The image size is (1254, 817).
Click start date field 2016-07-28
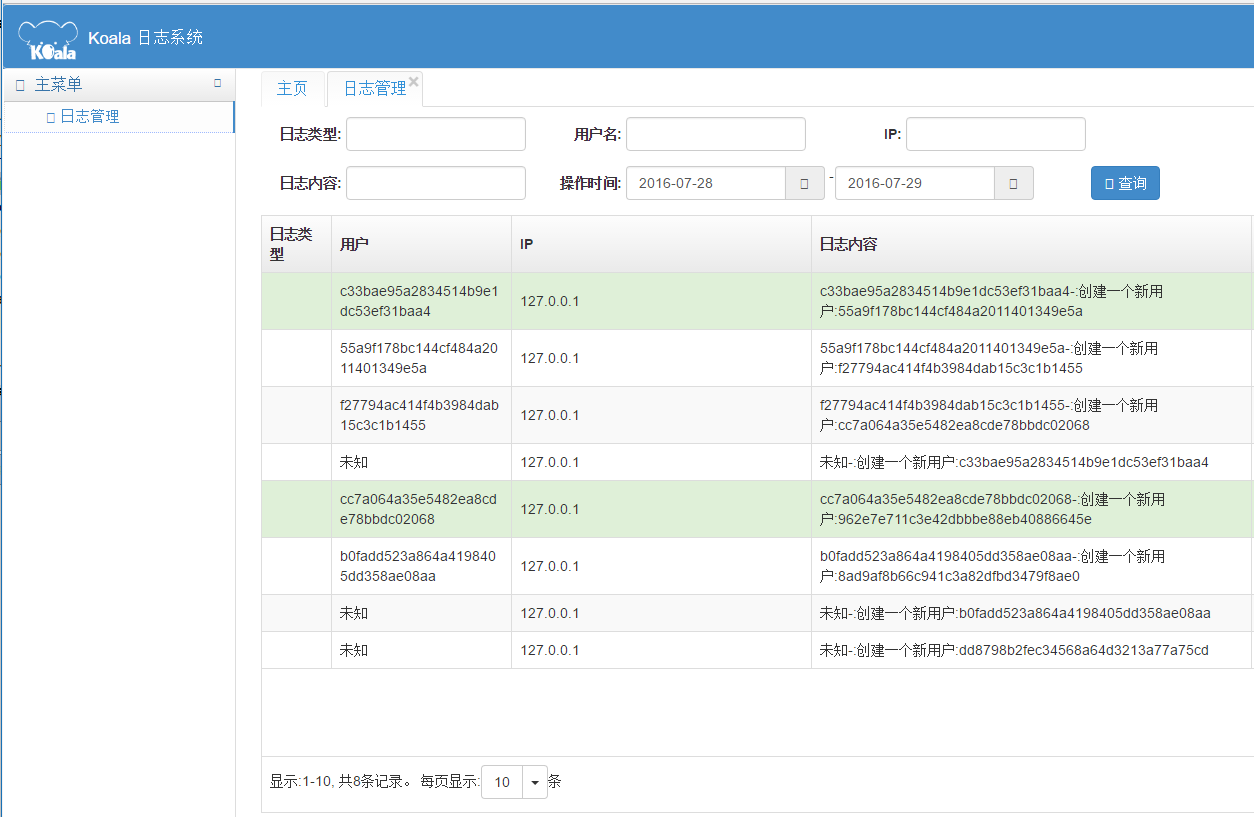[706, 184]
